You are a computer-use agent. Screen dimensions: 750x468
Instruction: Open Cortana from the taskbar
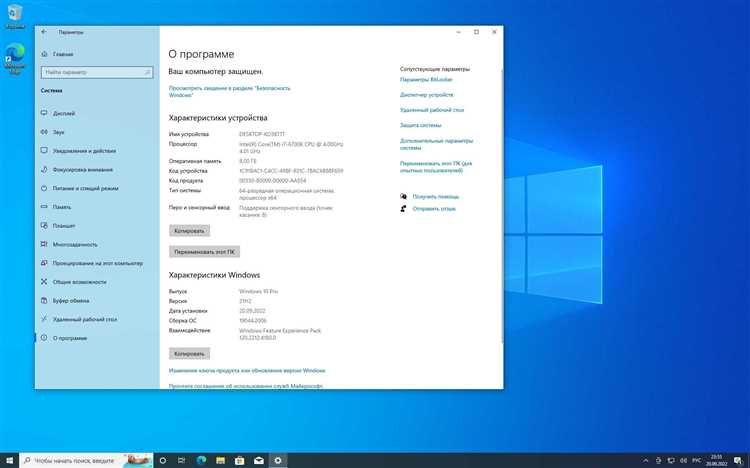click(163, 460)
